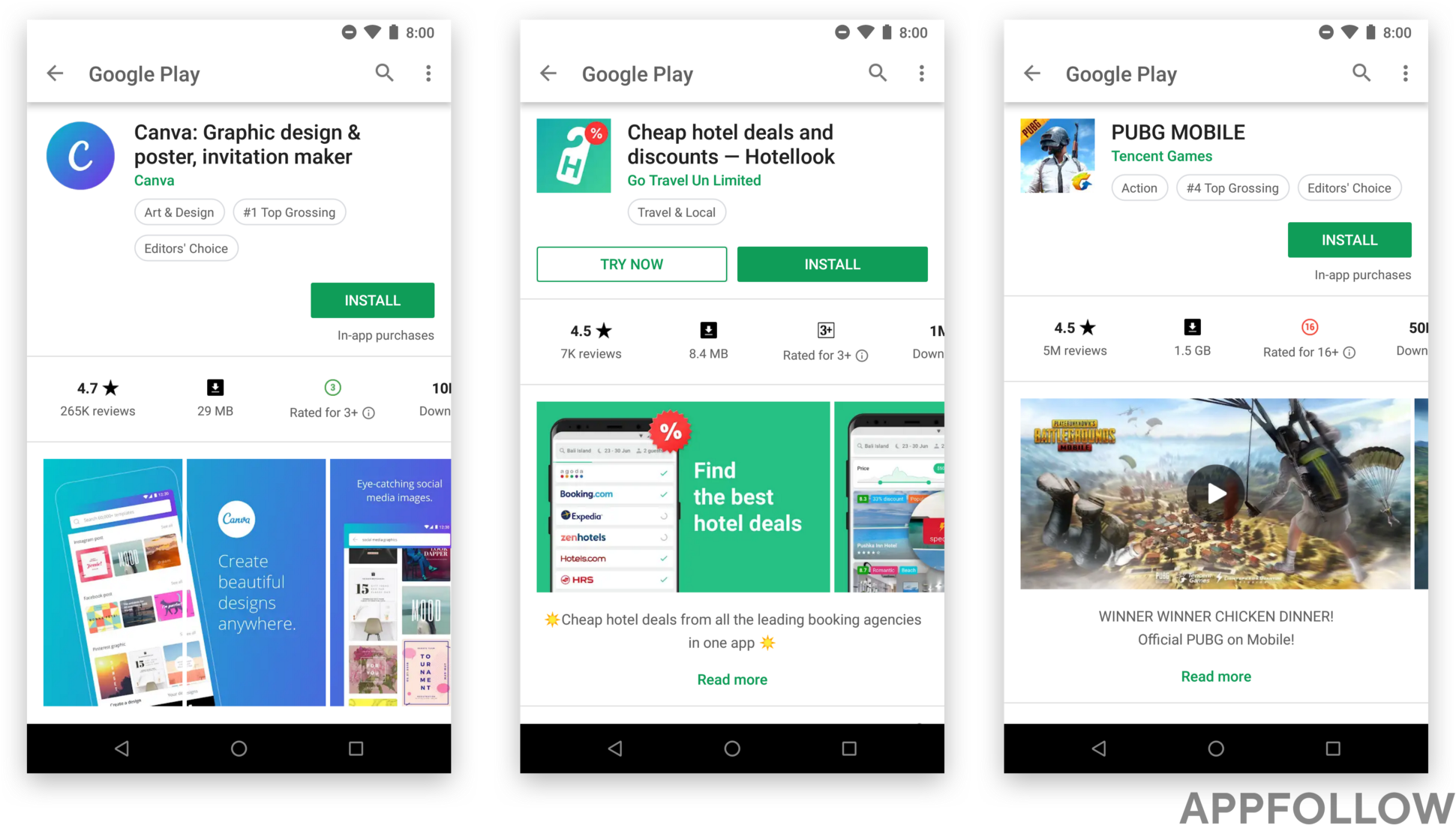Click the Google Play search icon on Canva page
The height and width of the screenshot is (825, 1456).
pos(383,73)
